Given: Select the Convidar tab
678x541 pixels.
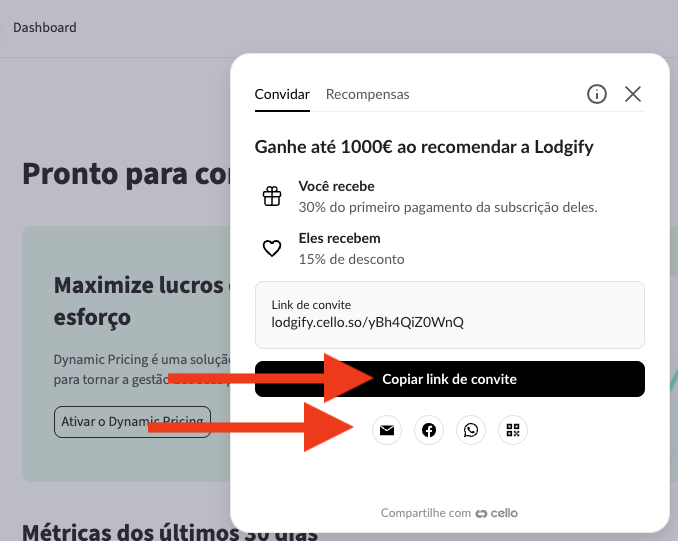Looking at the screenshot, I should [x=282, y=94].
